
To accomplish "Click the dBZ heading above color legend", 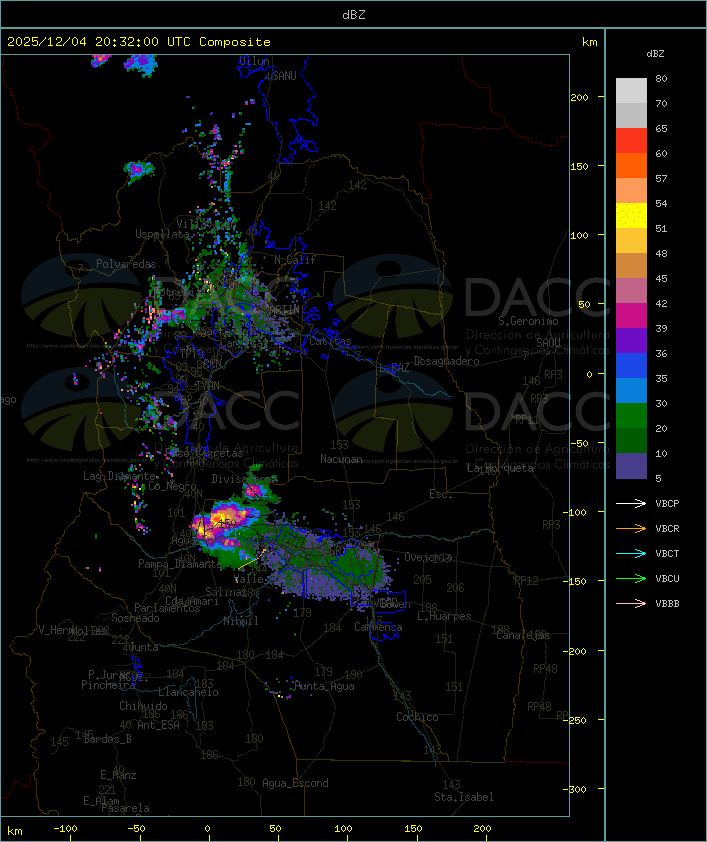I will (x=655, y=54).
